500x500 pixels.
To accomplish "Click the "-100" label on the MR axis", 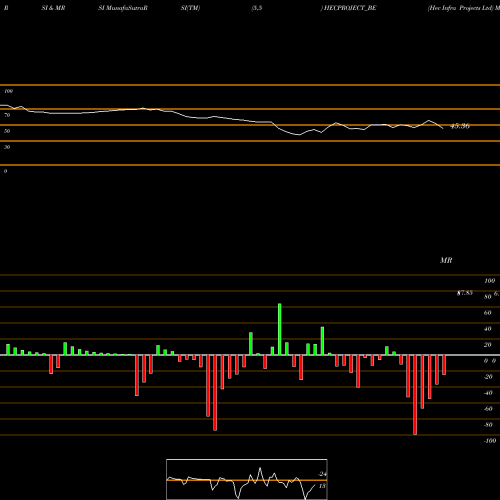I will [490, 441].
